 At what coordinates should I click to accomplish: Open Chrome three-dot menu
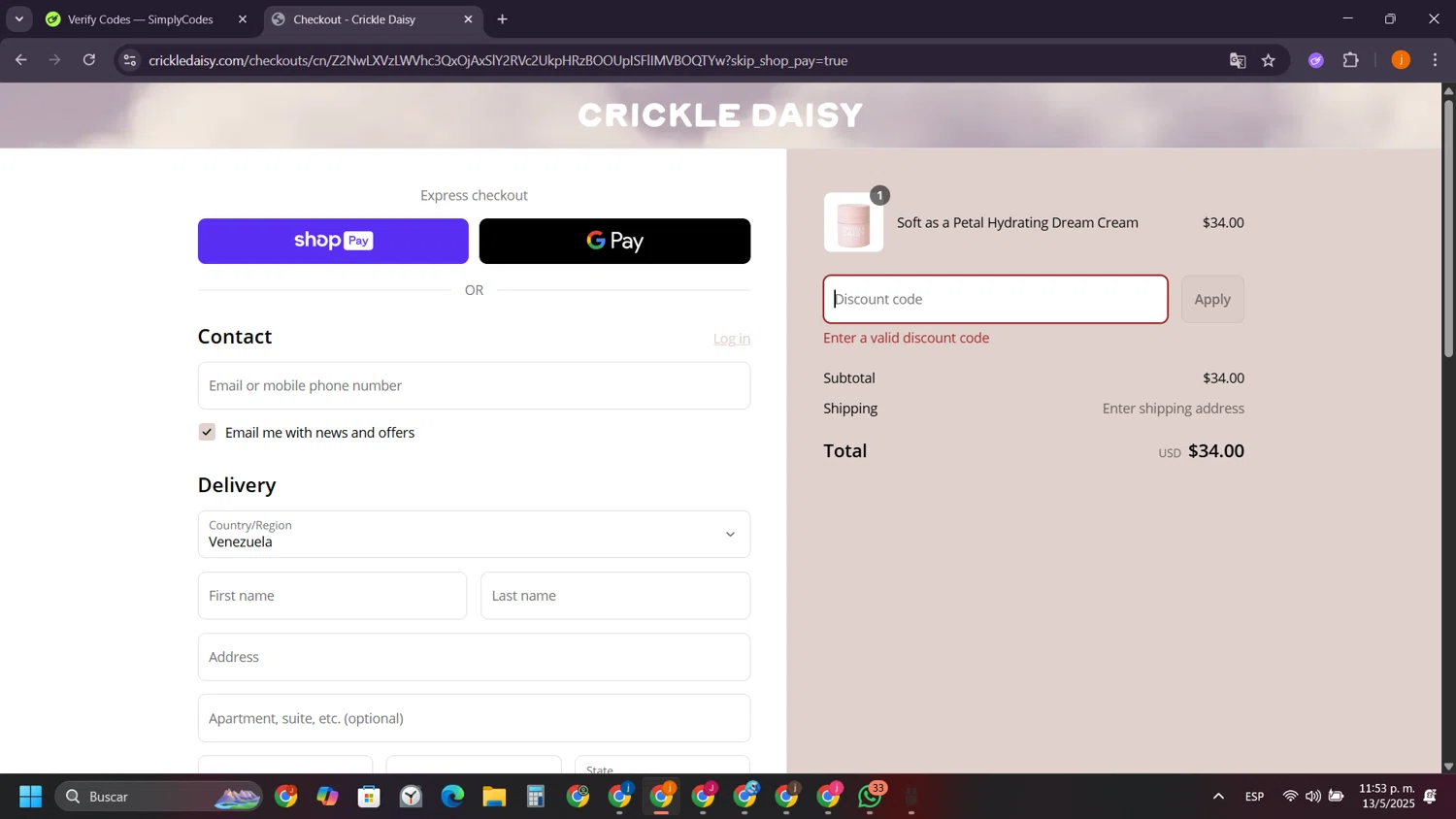click(1435, 60)
